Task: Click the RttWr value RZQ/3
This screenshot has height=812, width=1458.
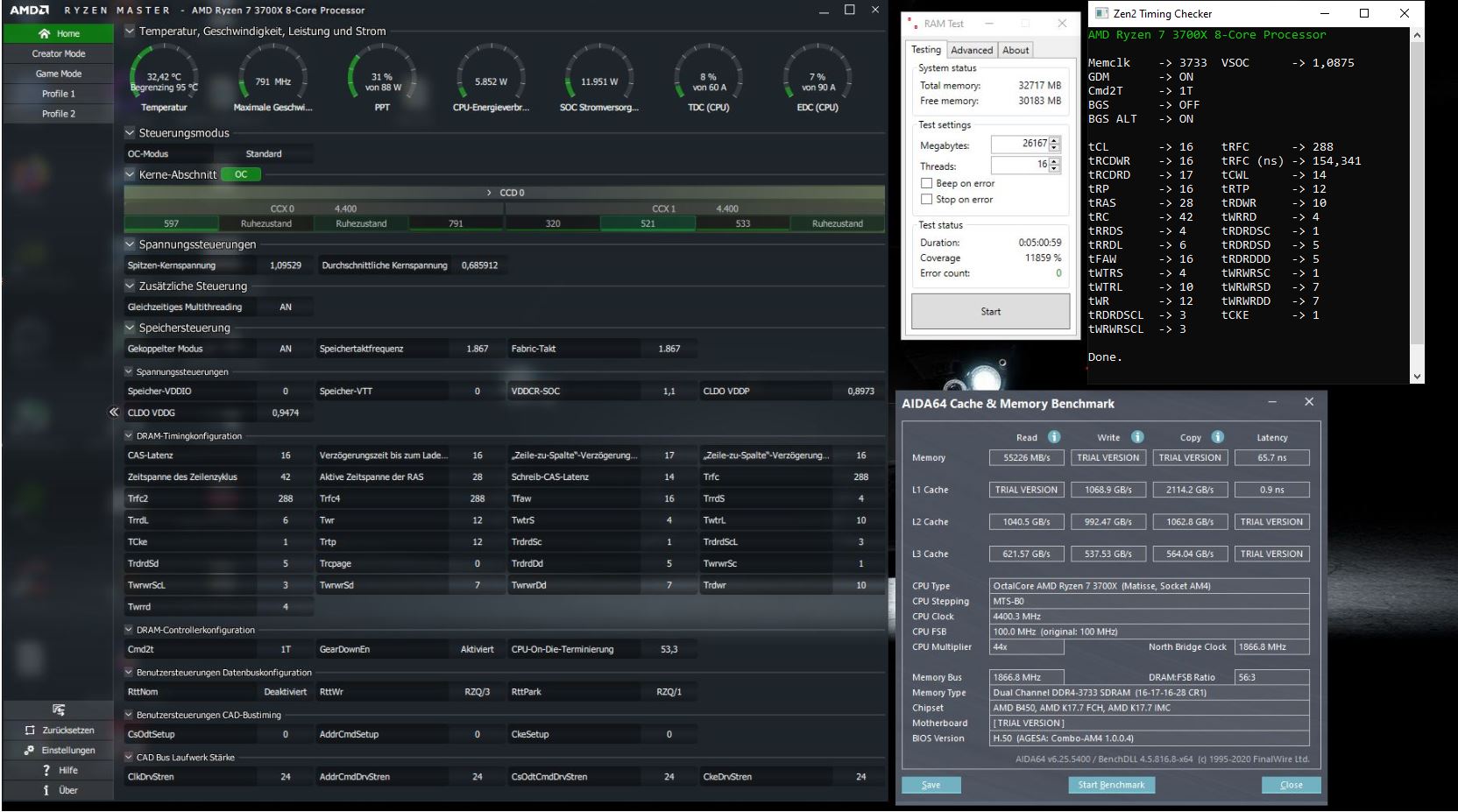Action: click(x=478, y=692)
